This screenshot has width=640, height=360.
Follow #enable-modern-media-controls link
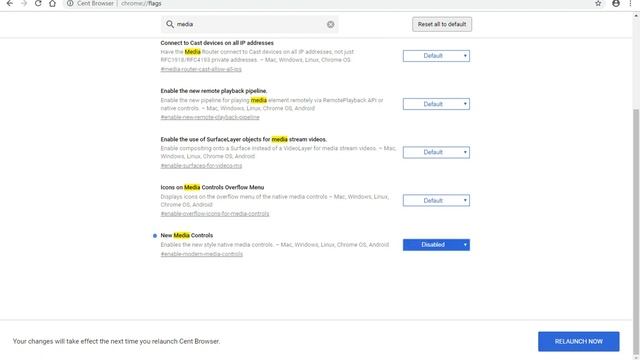[202, 254]
